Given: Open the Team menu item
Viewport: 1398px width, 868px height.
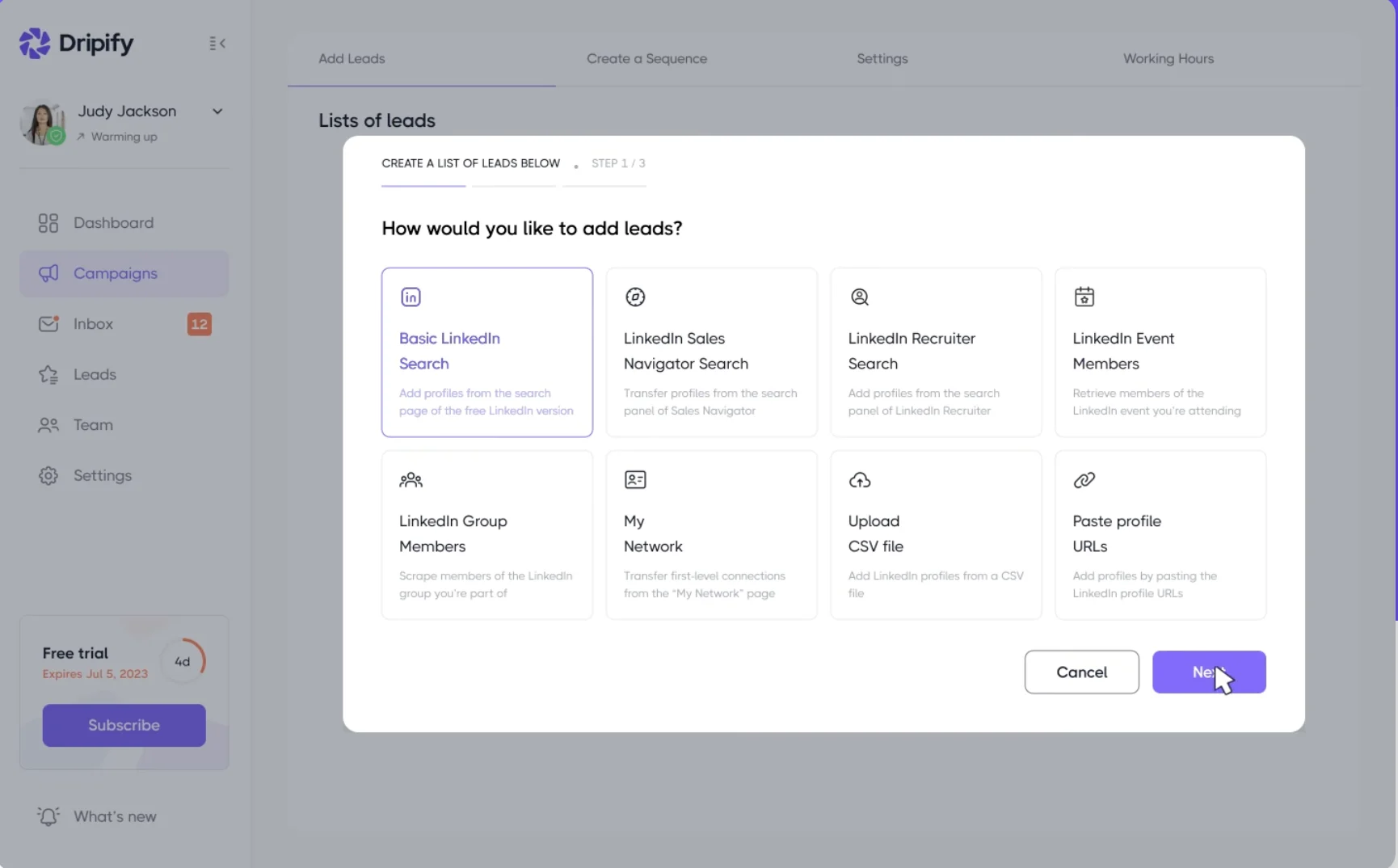Looking at the screenshot, I should tap(124, 425).
